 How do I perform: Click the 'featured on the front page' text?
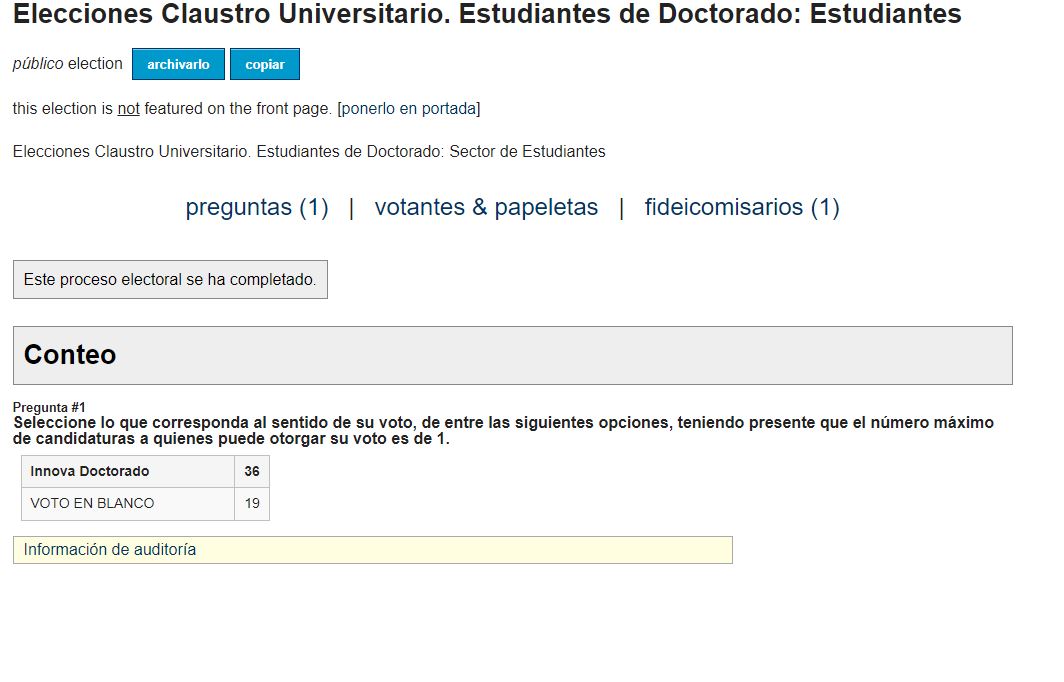(x=237, y=109)
